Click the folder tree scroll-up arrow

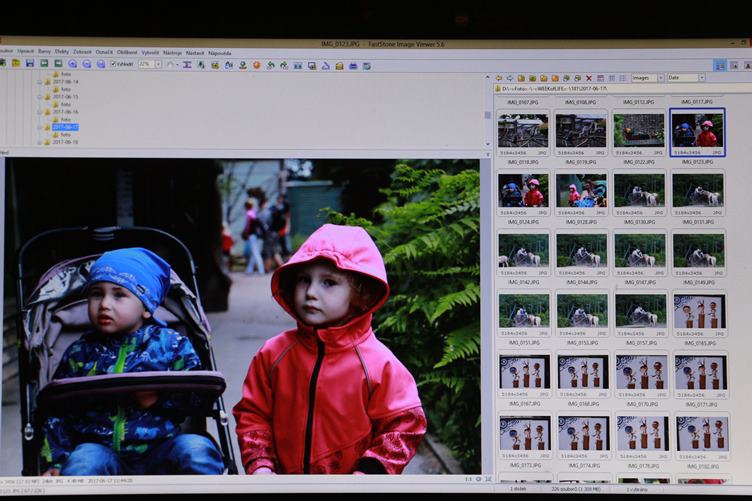[x=488, y=77]
